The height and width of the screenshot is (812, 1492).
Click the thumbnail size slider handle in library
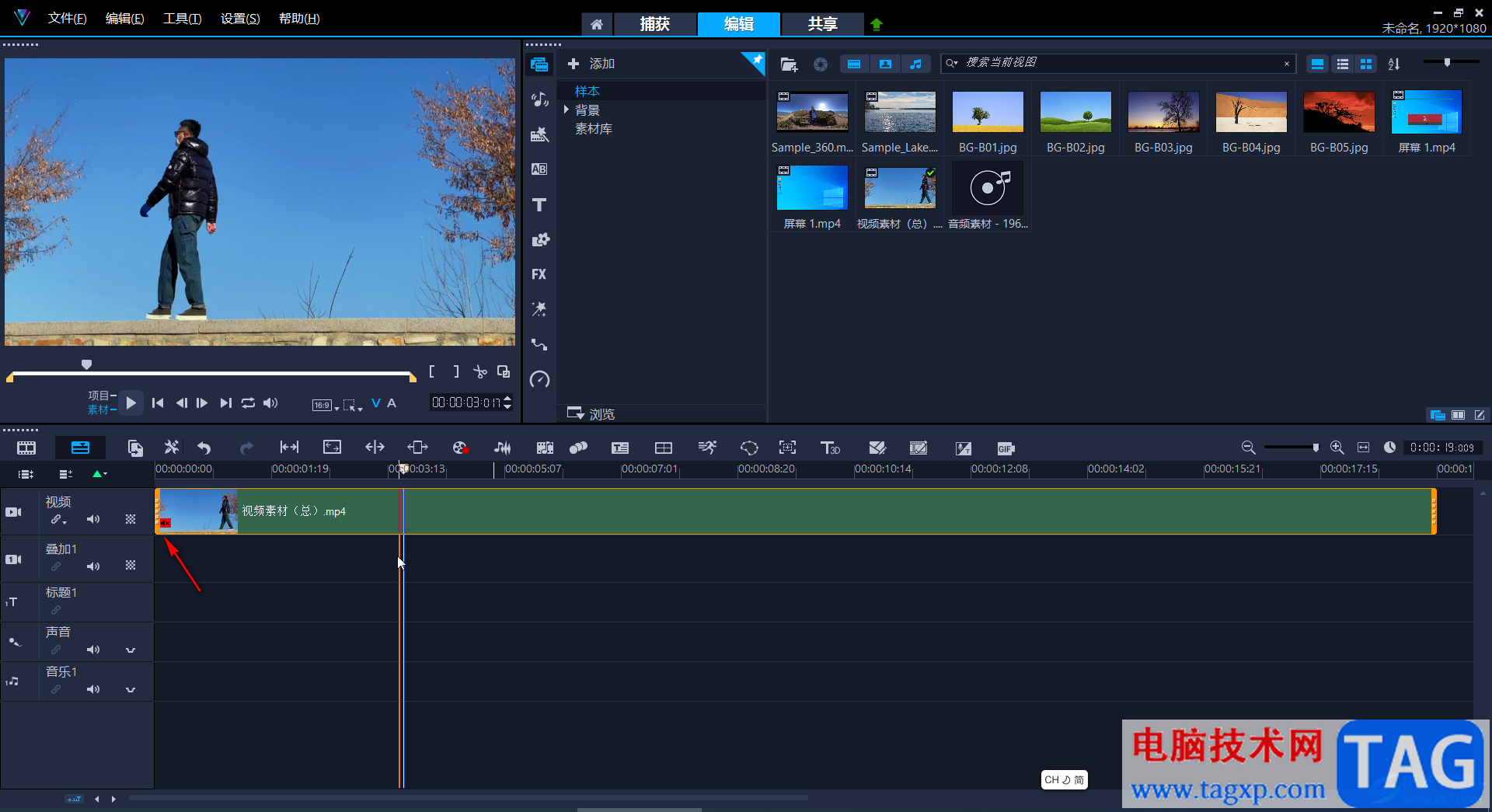1447,62
